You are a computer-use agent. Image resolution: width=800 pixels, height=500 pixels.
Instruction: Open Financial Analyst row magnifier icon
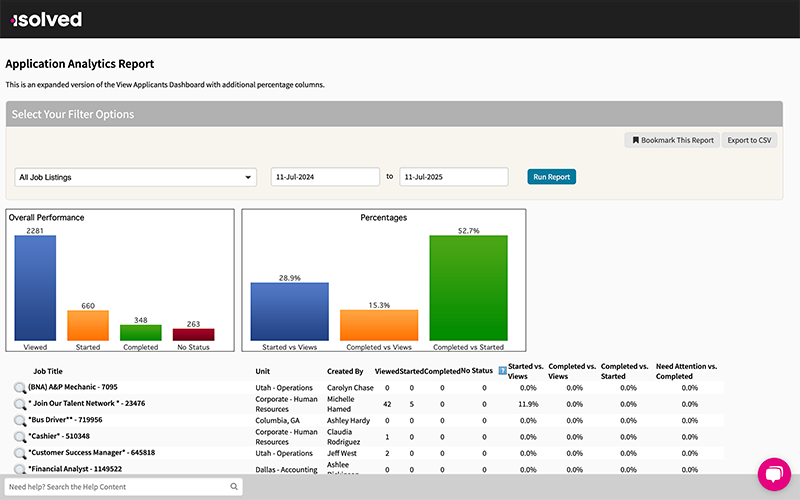pyautogui.click(x=19, y=469)
